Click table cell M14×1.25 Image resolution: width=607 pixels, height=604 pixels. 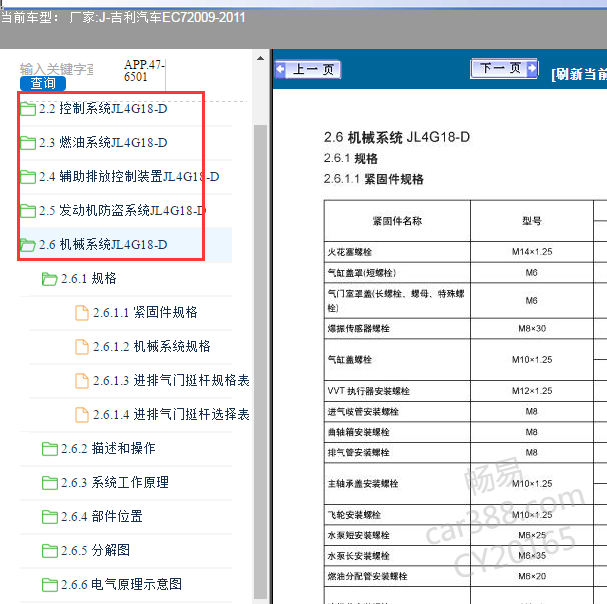[532, 252]
